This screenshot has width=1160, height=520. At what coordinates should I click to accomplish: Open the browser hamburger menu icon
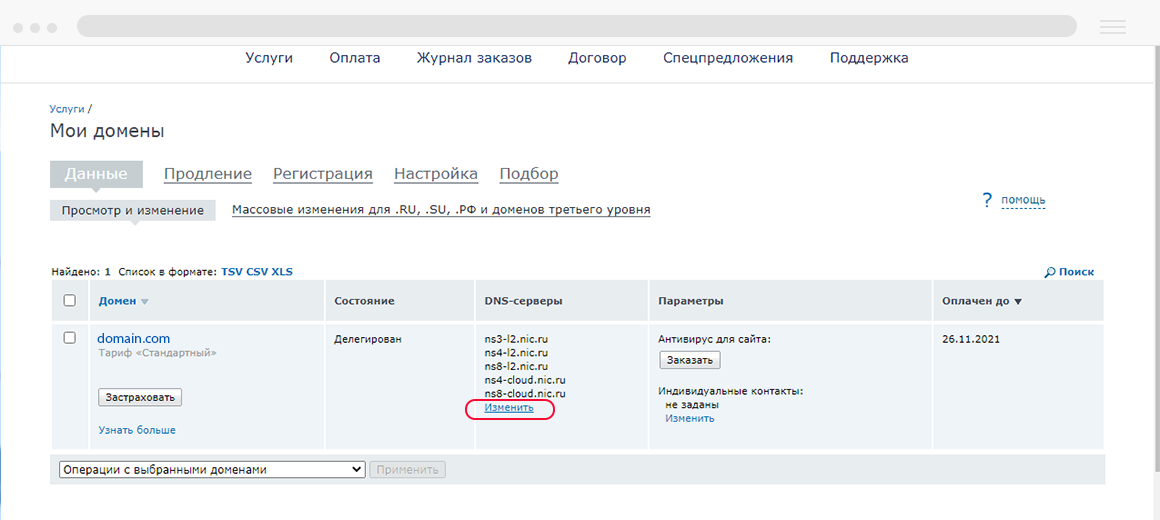tap(1113, 27)
